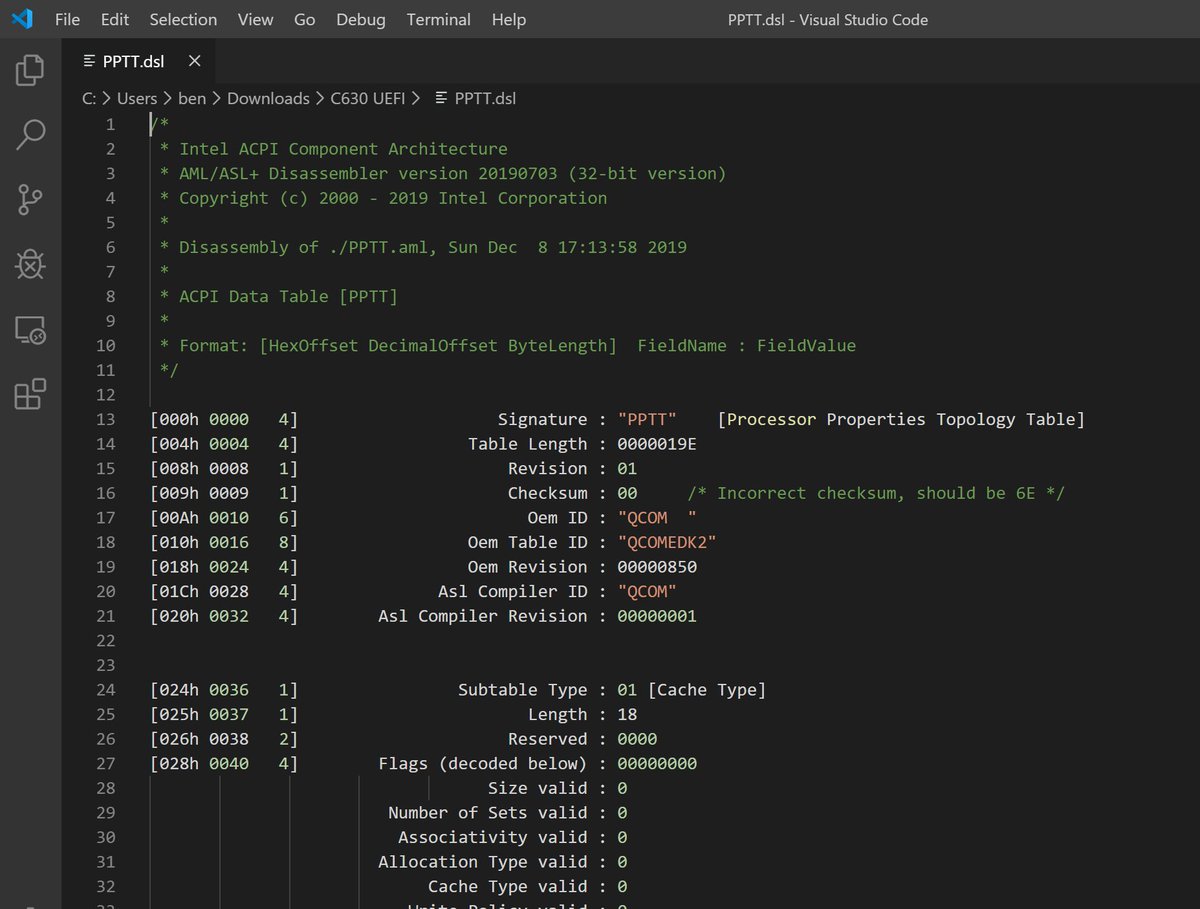
Task: Click the "[Cache Type]" annotation text
Action: tap(707, 689)
